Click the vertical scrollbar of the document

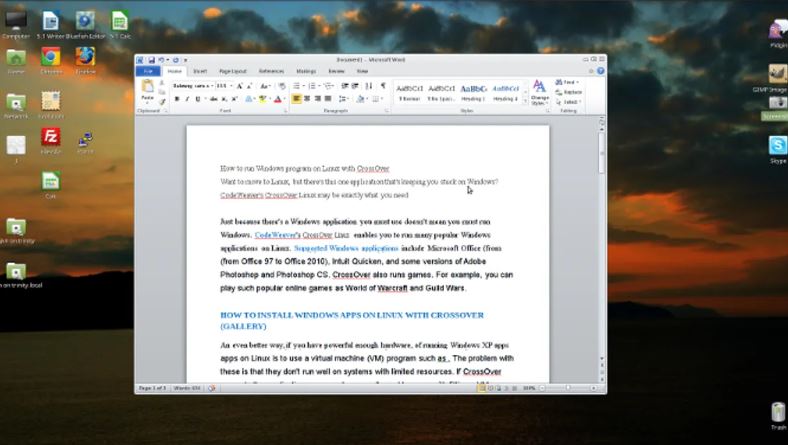point(602,246)
